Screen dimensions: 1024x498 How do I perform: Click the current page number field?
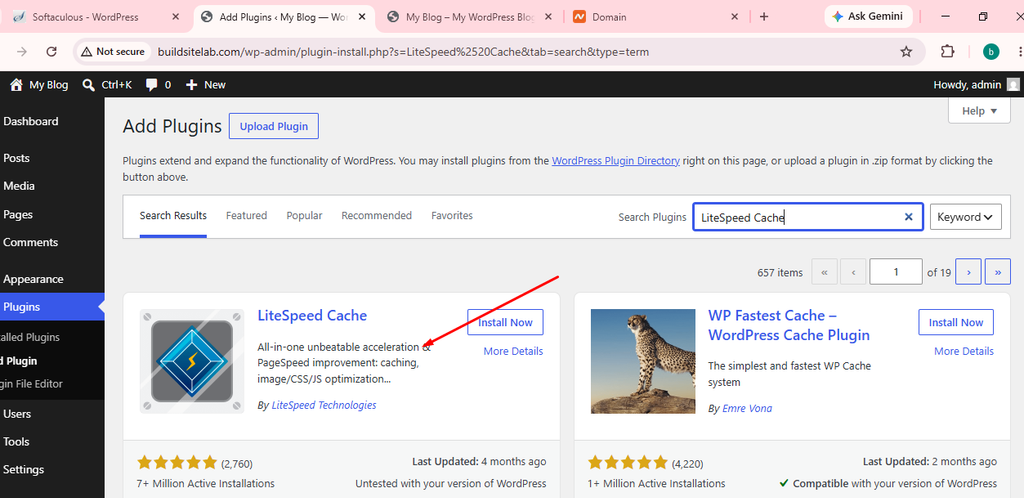tap(896, 272)
